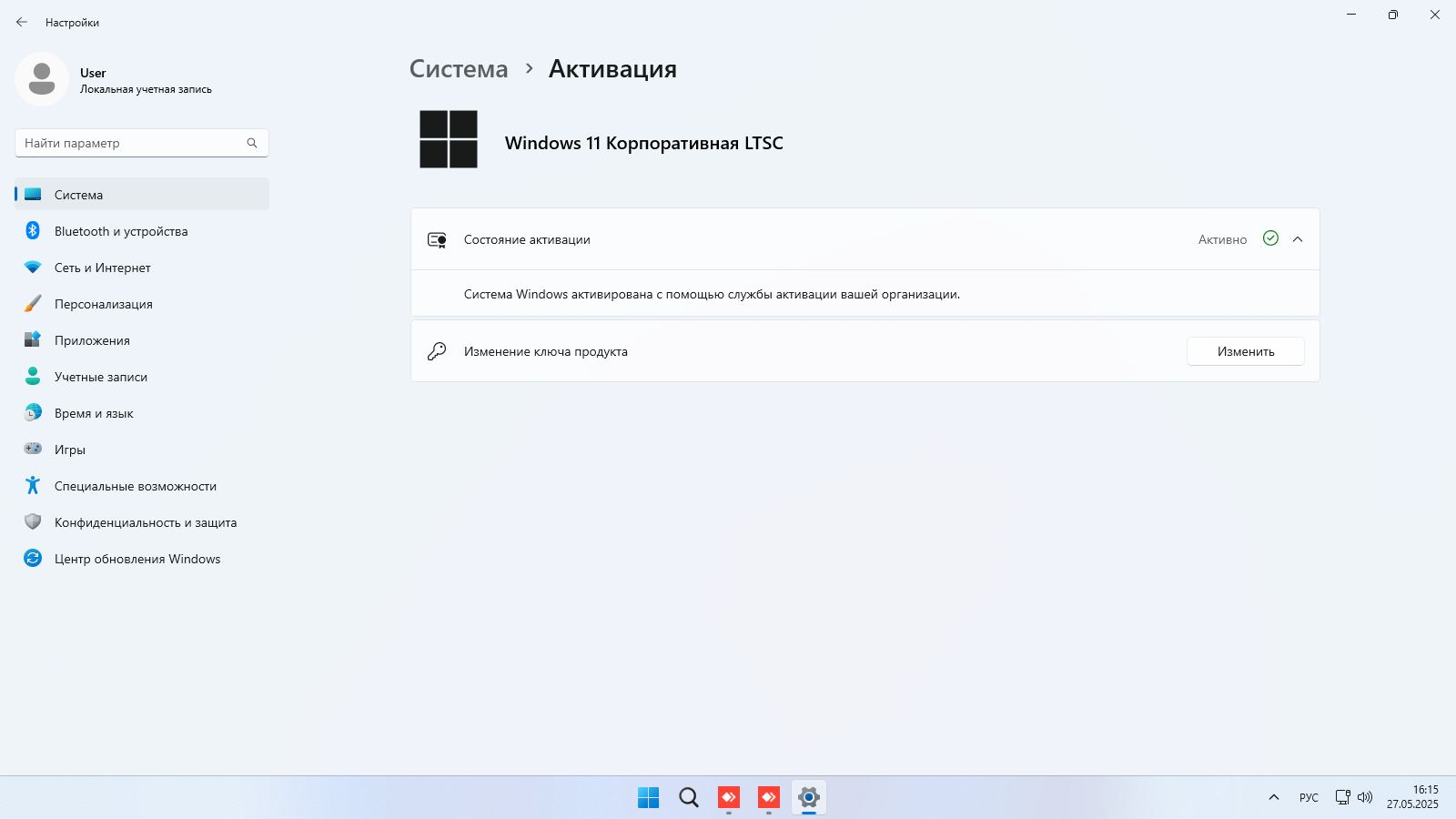The height and width of the screenshot is (819, 1456).
Task: Open Bluetooth и устройства settings
Action: click(x=142, y=231)
